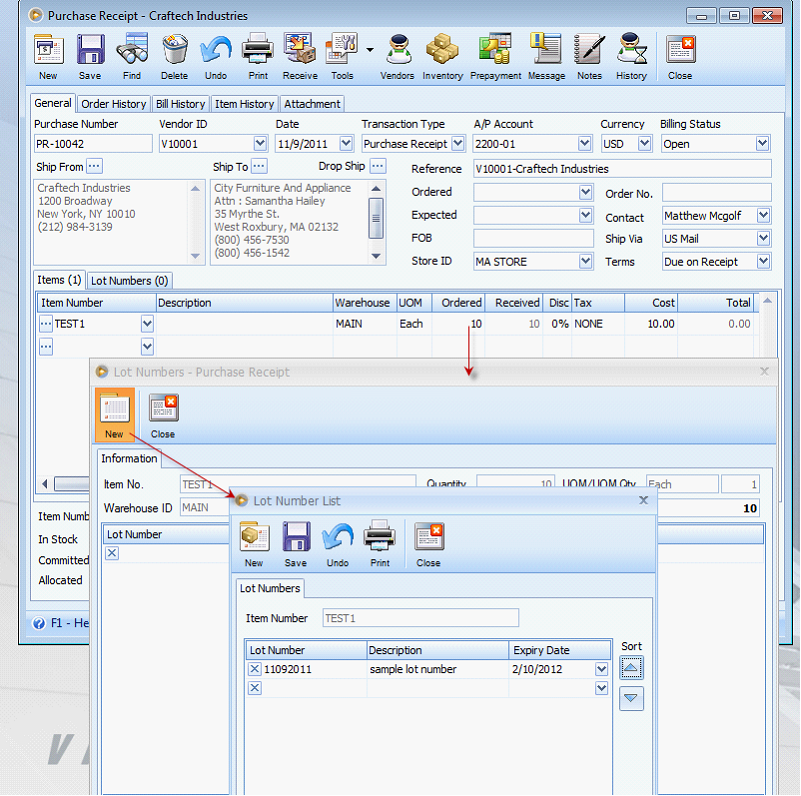Click left arrow of items grid horizontal scrollbar
This screenshot has height=796, width=801.
[x=45, y=483]
